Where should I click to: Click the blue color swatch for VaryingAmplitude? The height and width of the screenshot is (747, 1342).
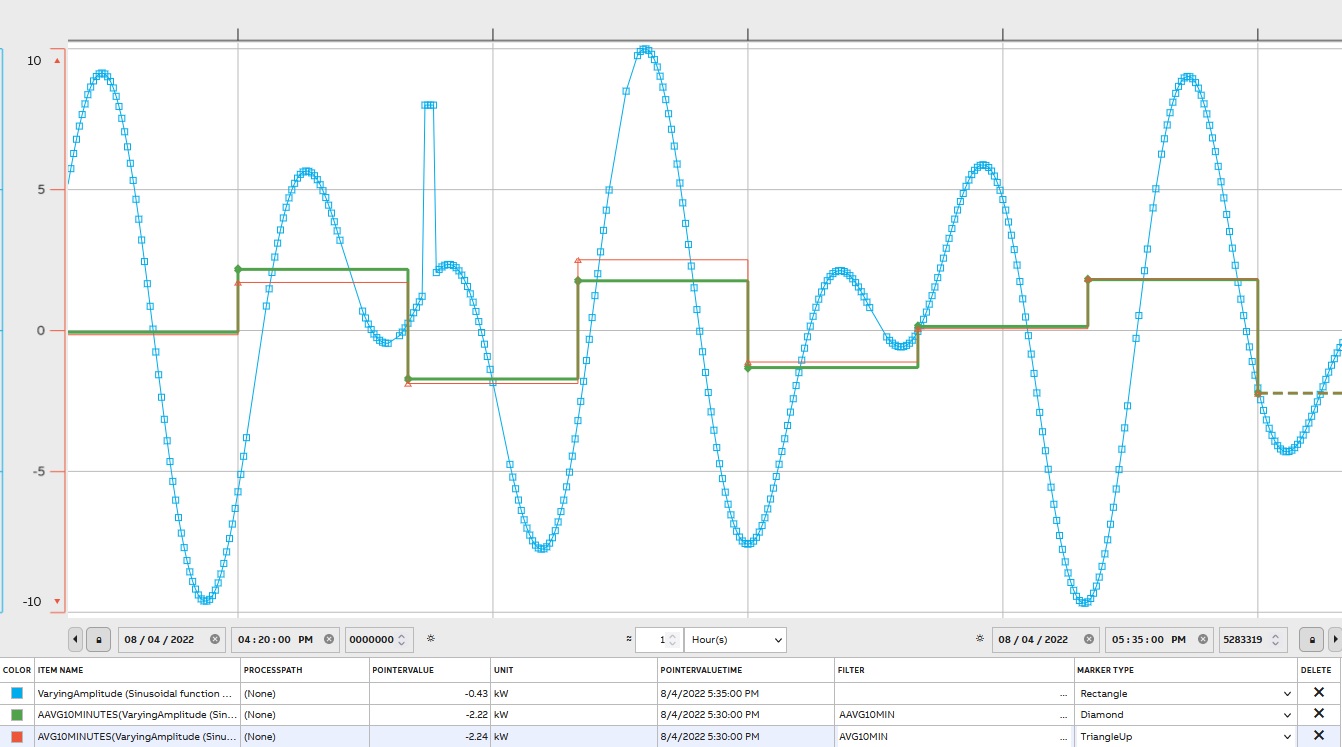tap(16, 693)
